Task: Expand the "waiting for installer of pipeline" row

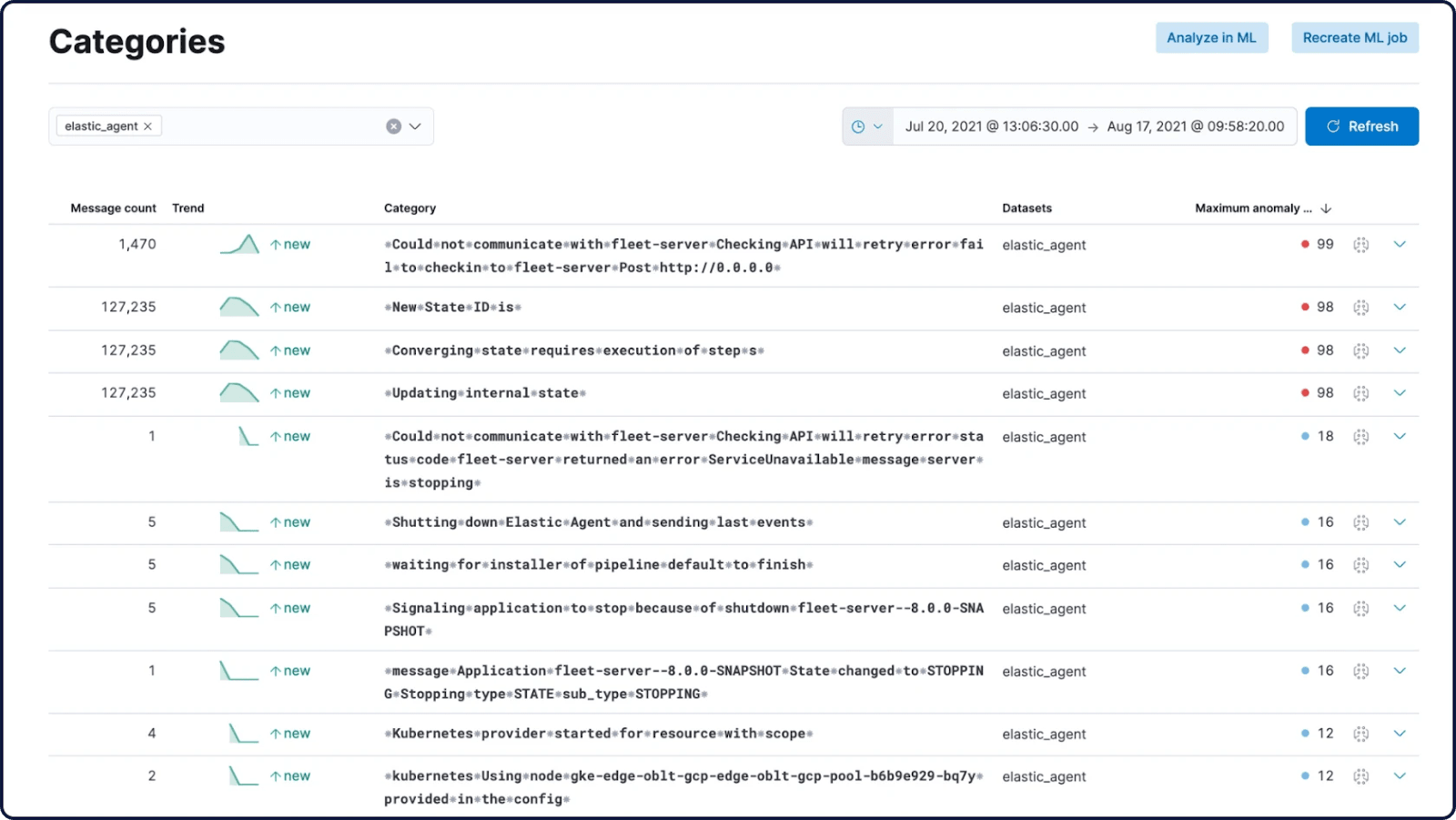Action: coord(1399,564)
